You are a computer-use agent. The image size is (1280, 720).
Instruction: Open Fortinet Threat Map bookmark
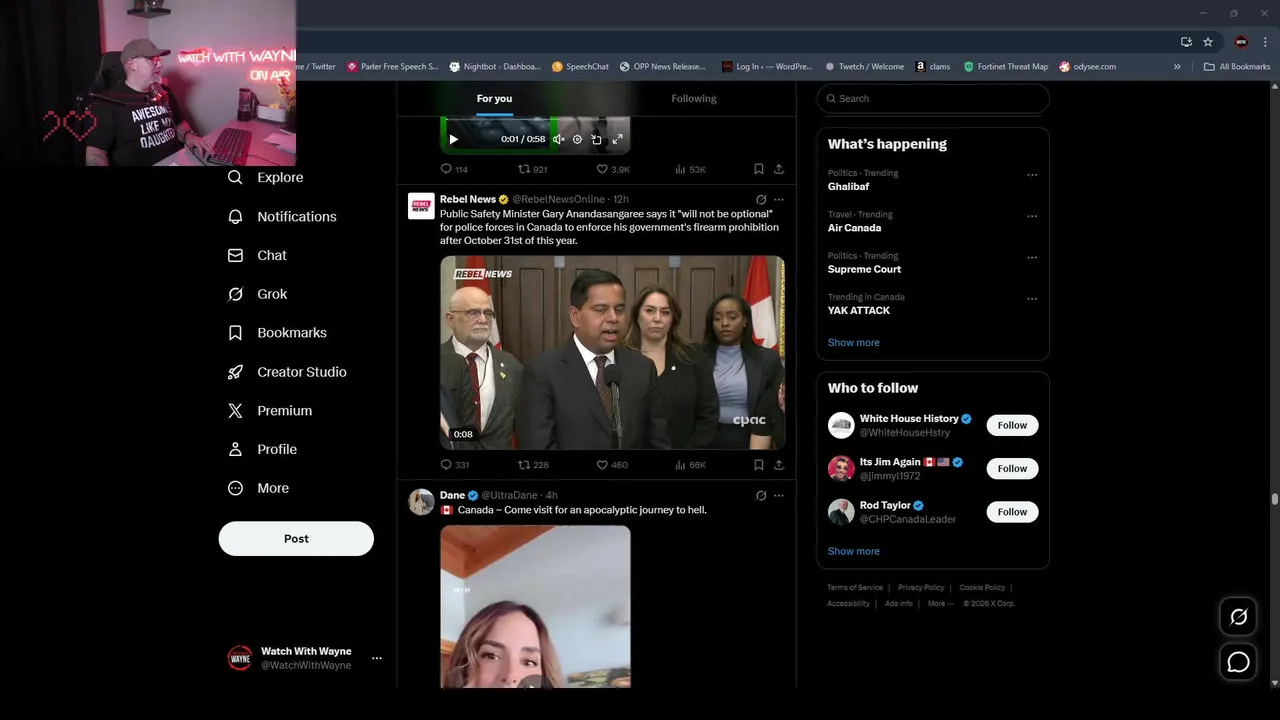point(1006,67)
